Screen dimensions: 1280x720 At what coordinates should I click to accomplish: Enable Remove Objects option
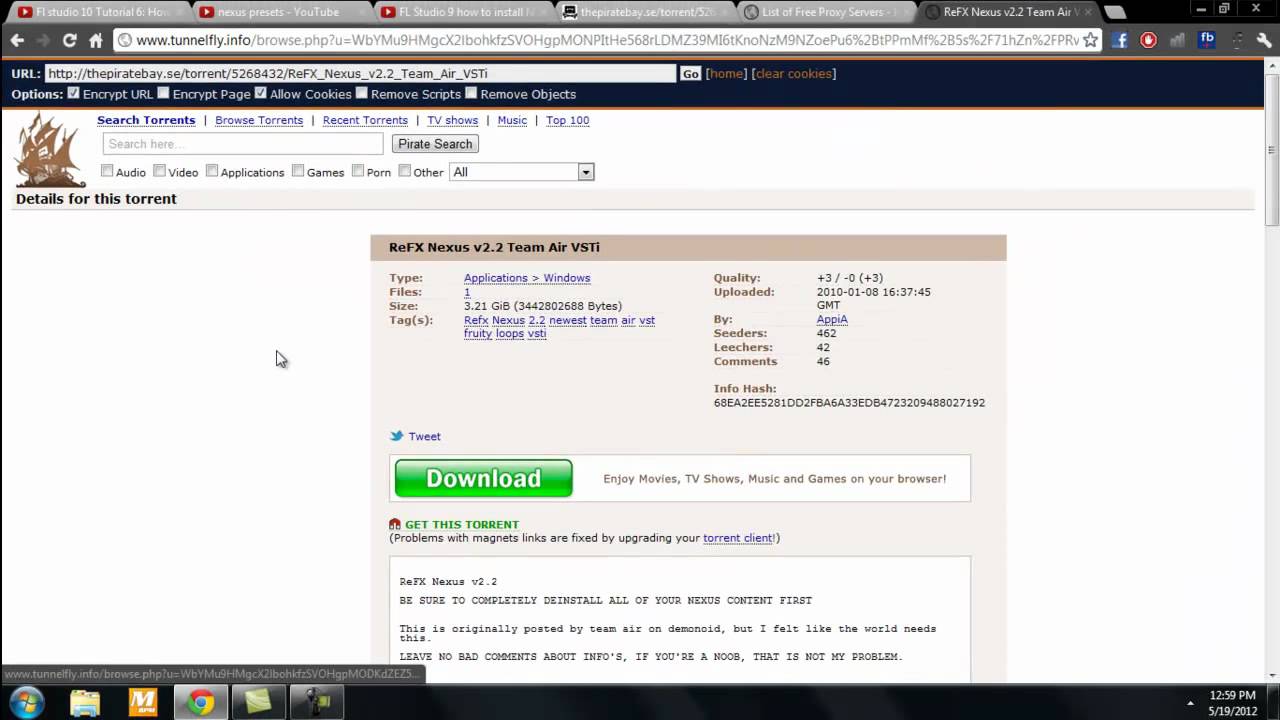pyautogui.click(x=470, y=93)
